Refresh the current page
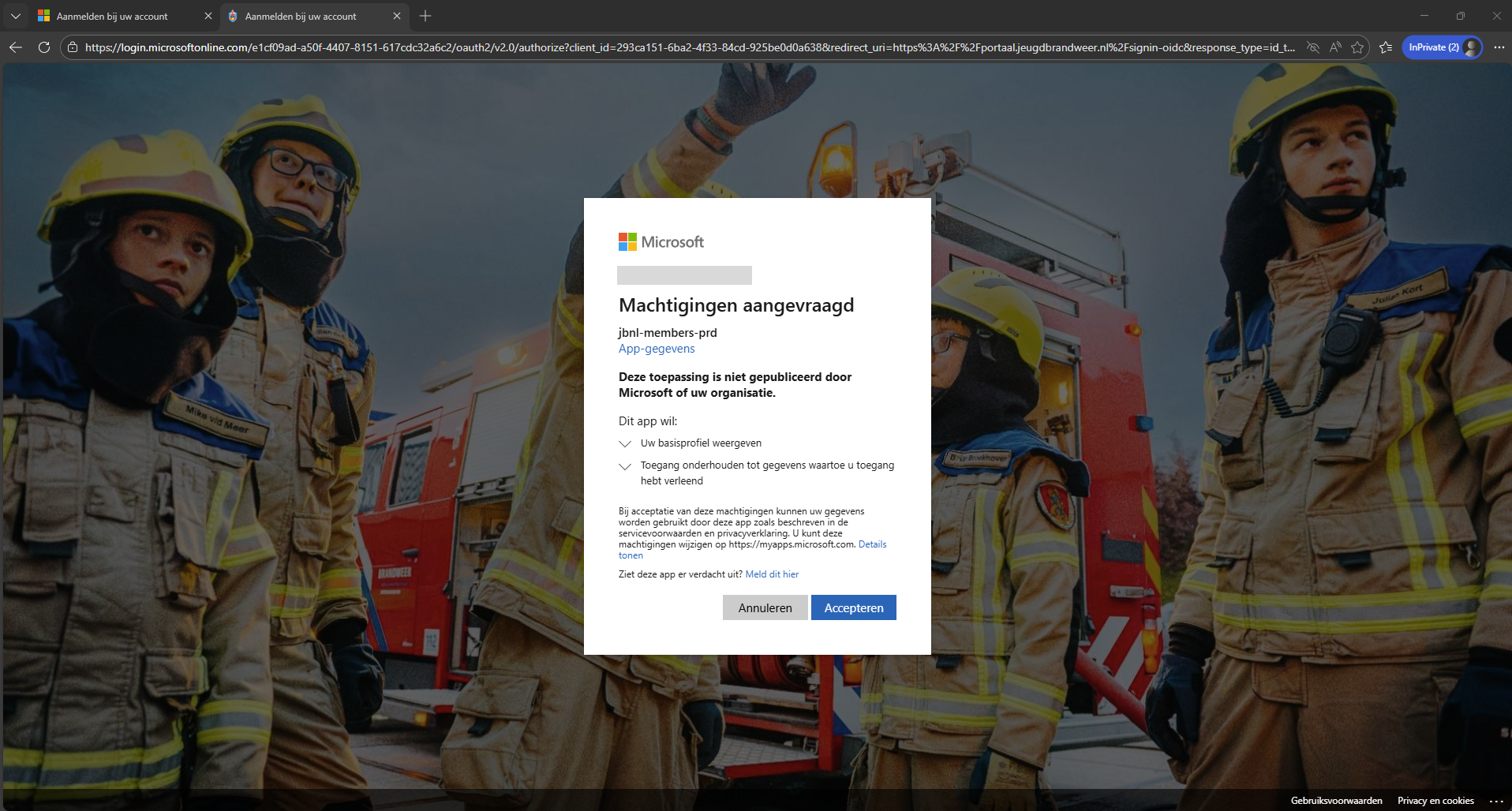 (x=44, y=47)
